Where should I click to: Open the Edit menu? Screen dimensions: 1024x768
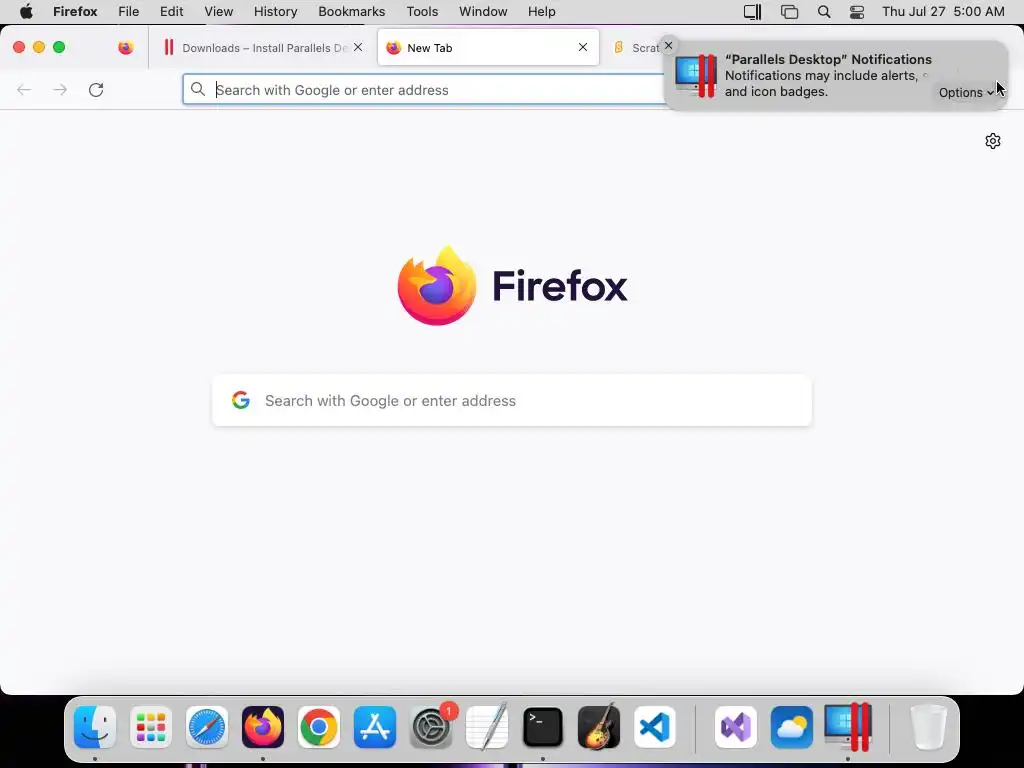click(x=172, y=12)
